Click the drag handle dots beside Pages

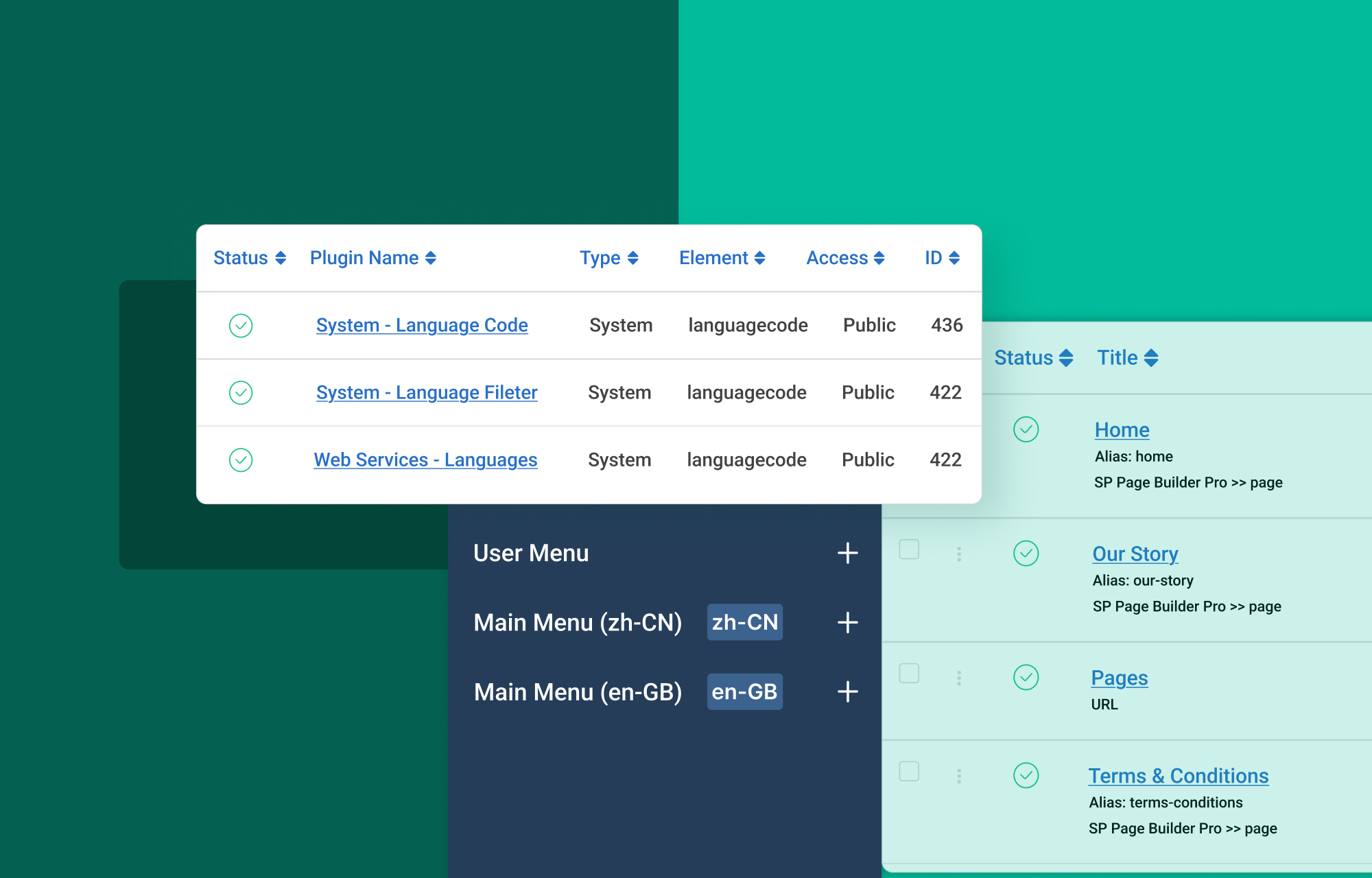959,678
